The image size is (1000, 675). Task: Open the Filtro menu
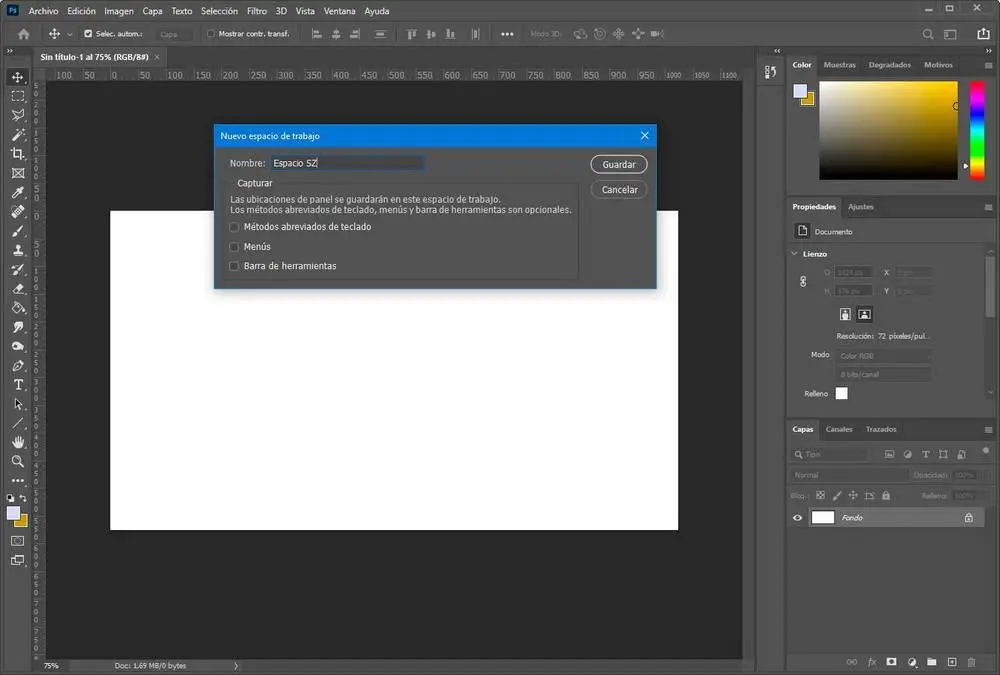257,11
